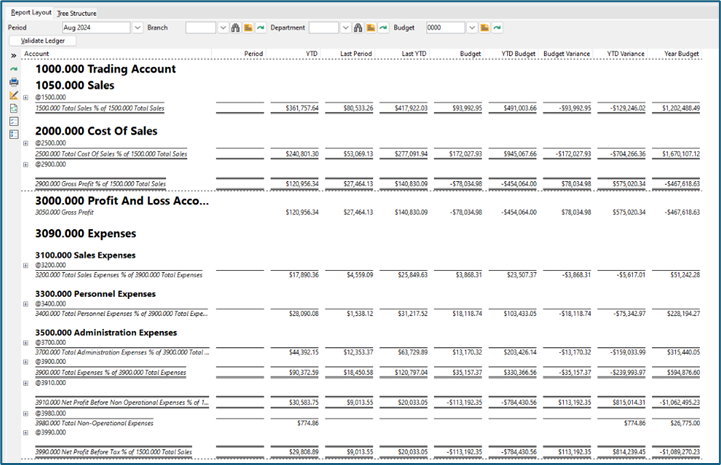This screenshot has width=721, height=465.
Task: Select the 3100.000 Sales Expenses heading
Action: (85, 255)
